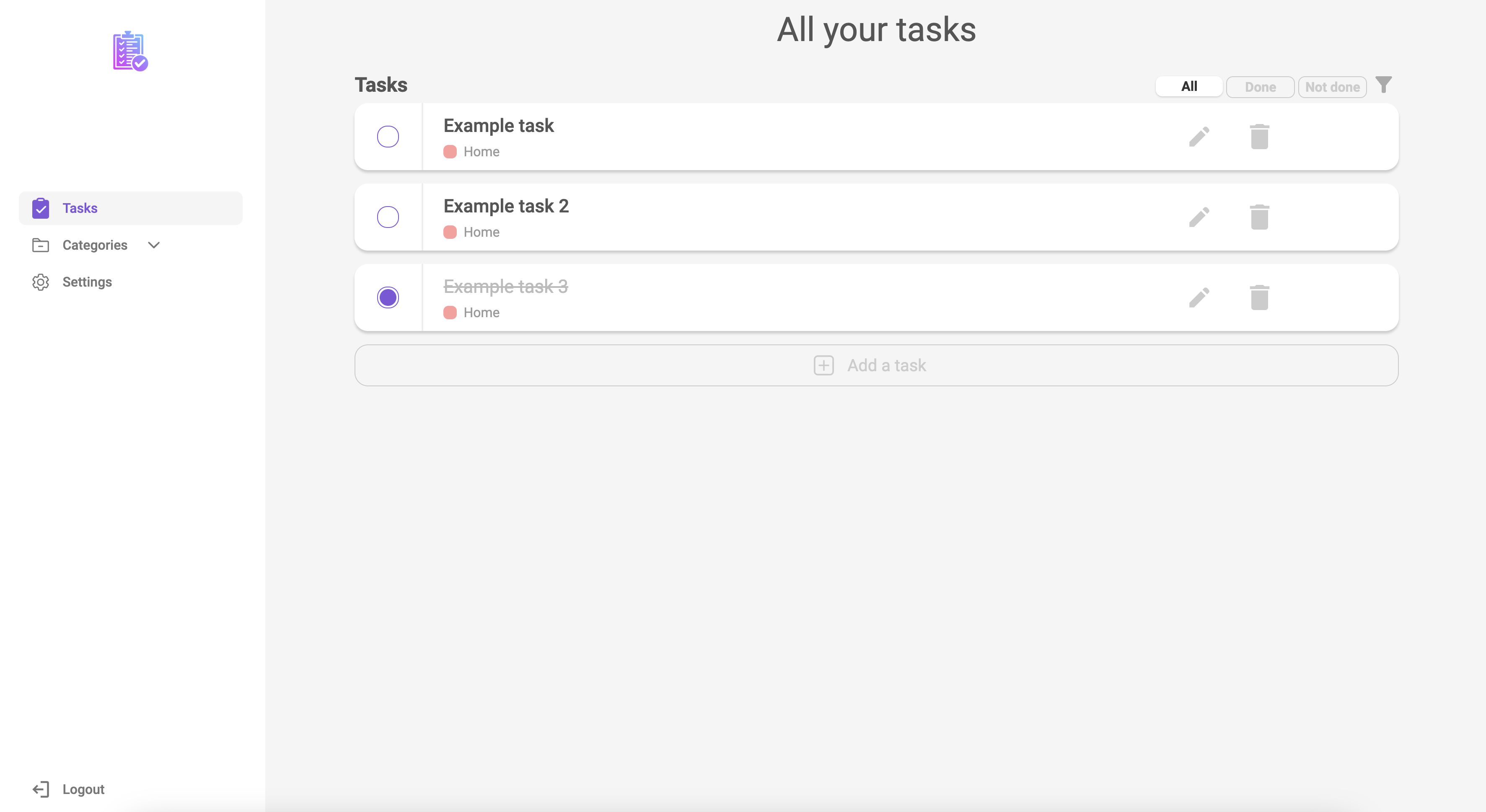This screenshot has height=812, width=1486.
Task: Click the pencil edit icon for Example task
Action: (x=1199, y=137)
